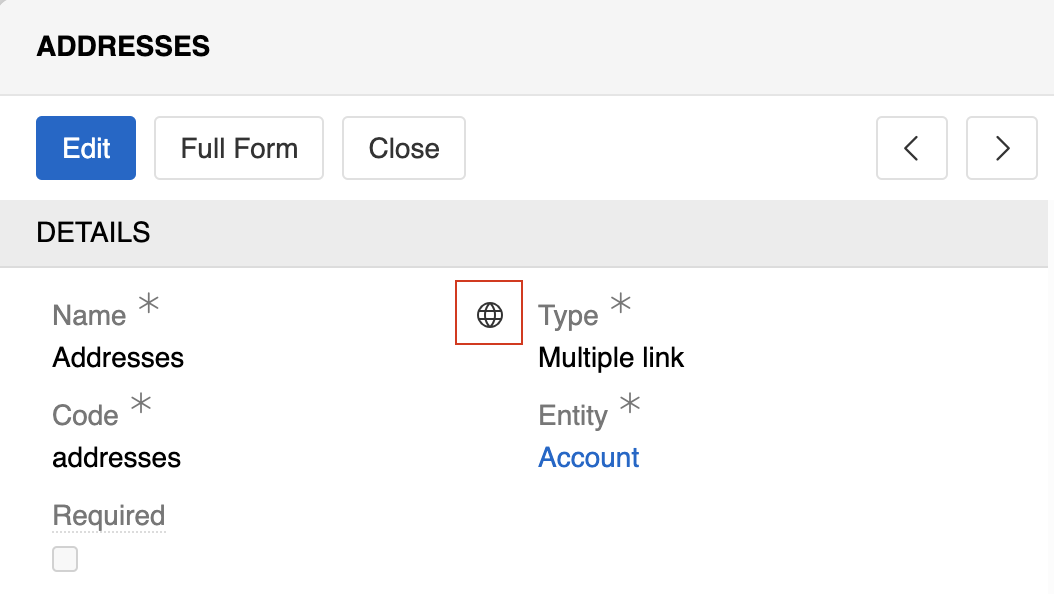Click the 'Multiple link' type value

coord(611,357)
